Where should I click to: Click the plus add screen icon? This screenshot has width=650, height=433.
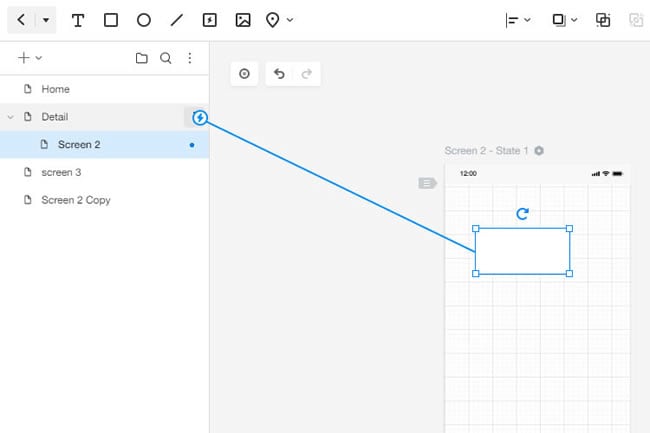(24, 58)
